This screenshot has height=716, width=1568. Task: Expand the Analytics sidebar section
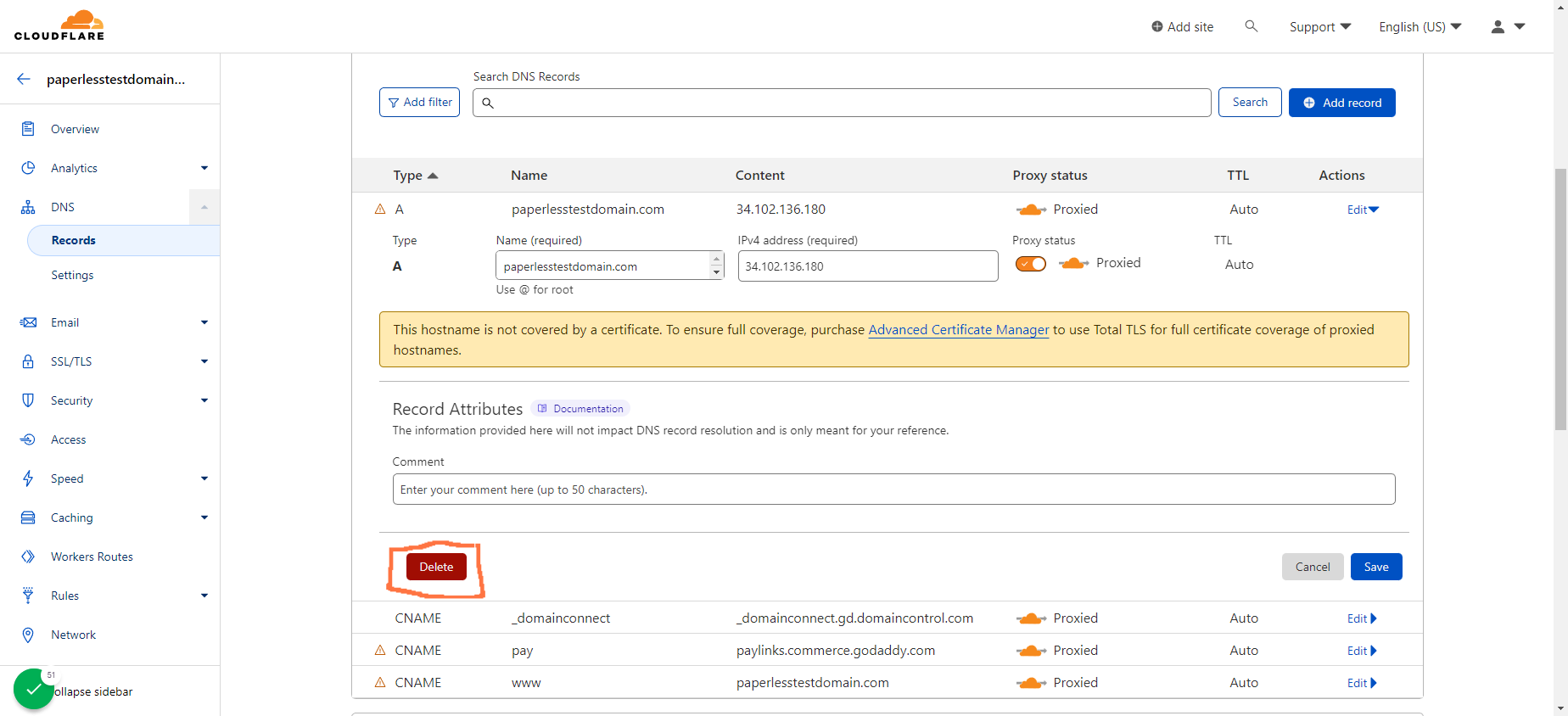204,168
